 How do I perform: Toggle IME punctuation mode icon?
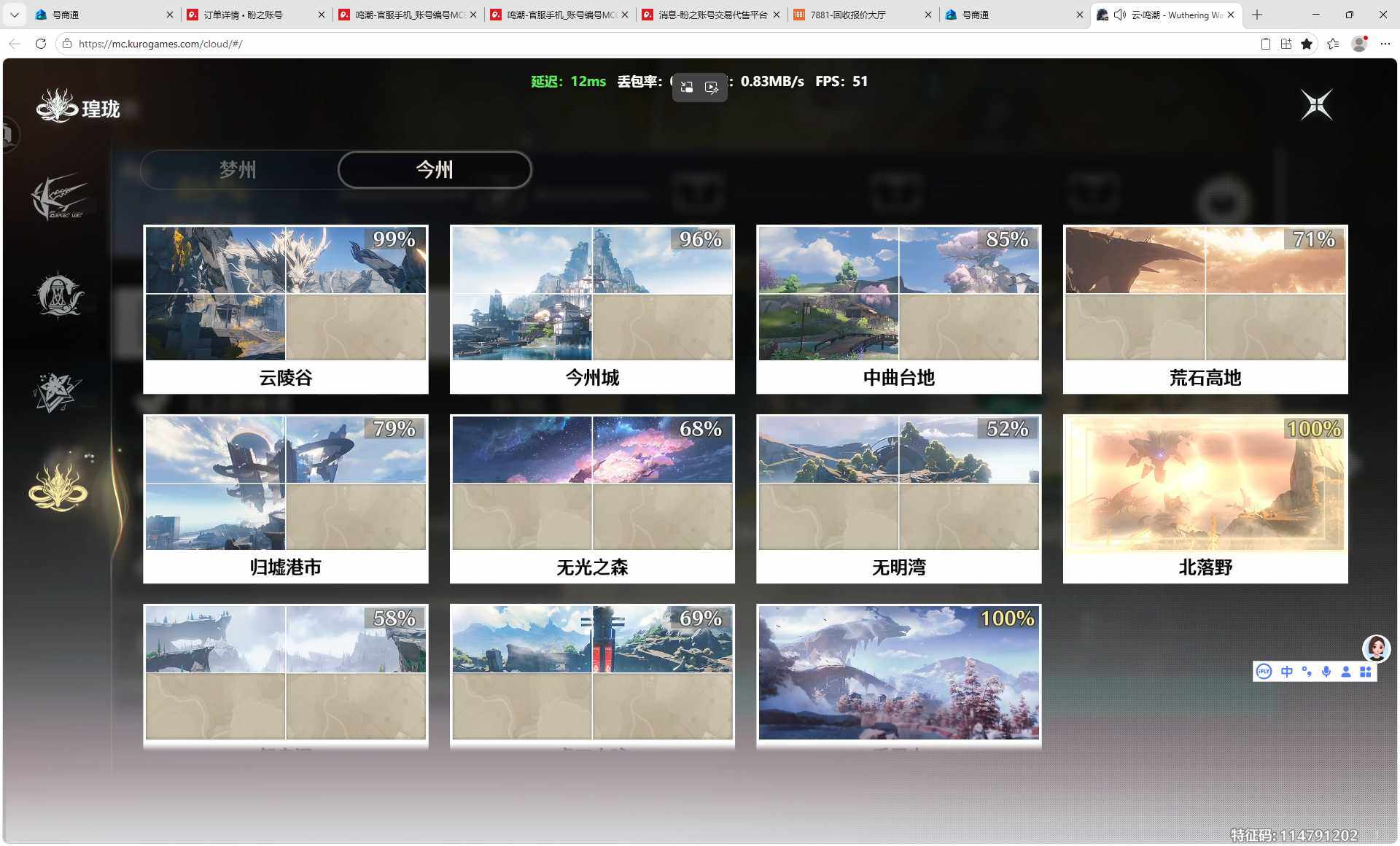pos(1307,672)
